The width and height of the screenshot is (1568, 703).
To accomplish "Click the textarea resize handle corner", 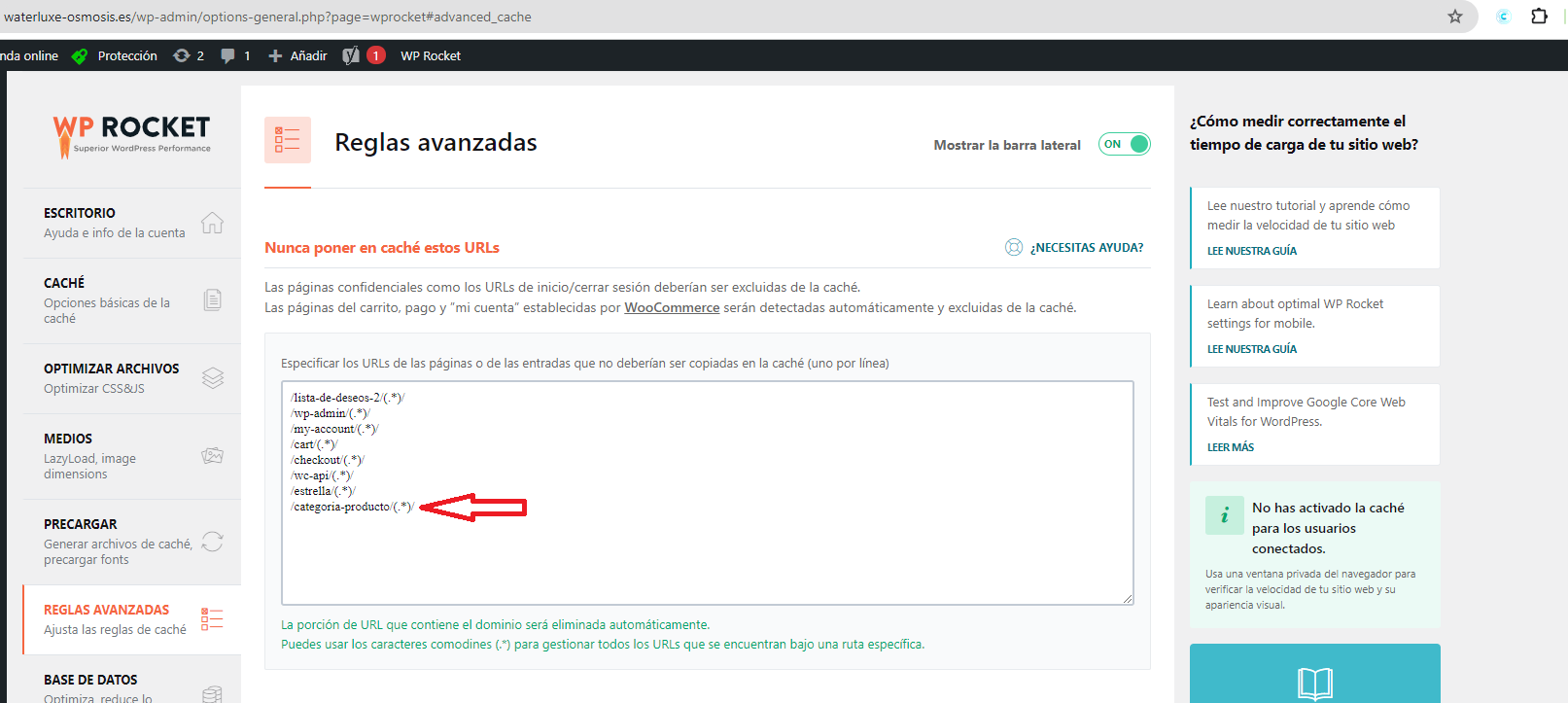I will [x=1128, y=599].
